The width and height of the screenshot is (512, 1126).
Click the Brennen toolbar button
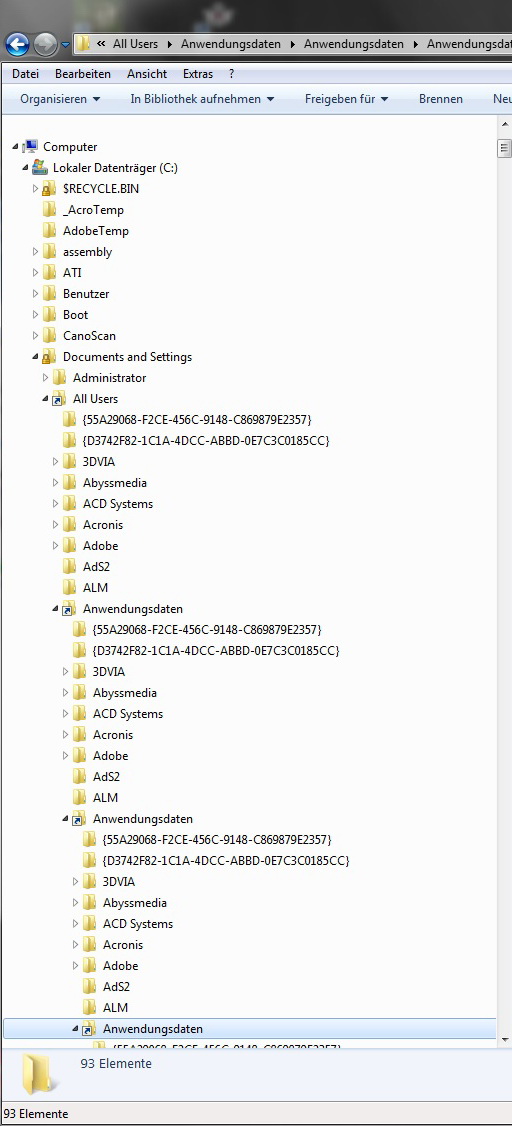(x=441, y=99)
